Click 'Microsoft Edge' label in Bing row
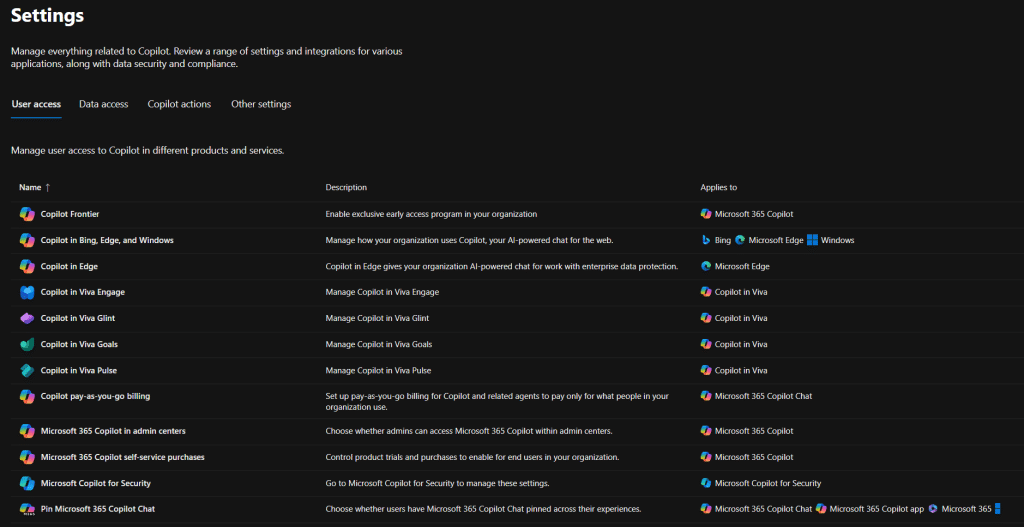1024x527 pixels. [776, 240]
